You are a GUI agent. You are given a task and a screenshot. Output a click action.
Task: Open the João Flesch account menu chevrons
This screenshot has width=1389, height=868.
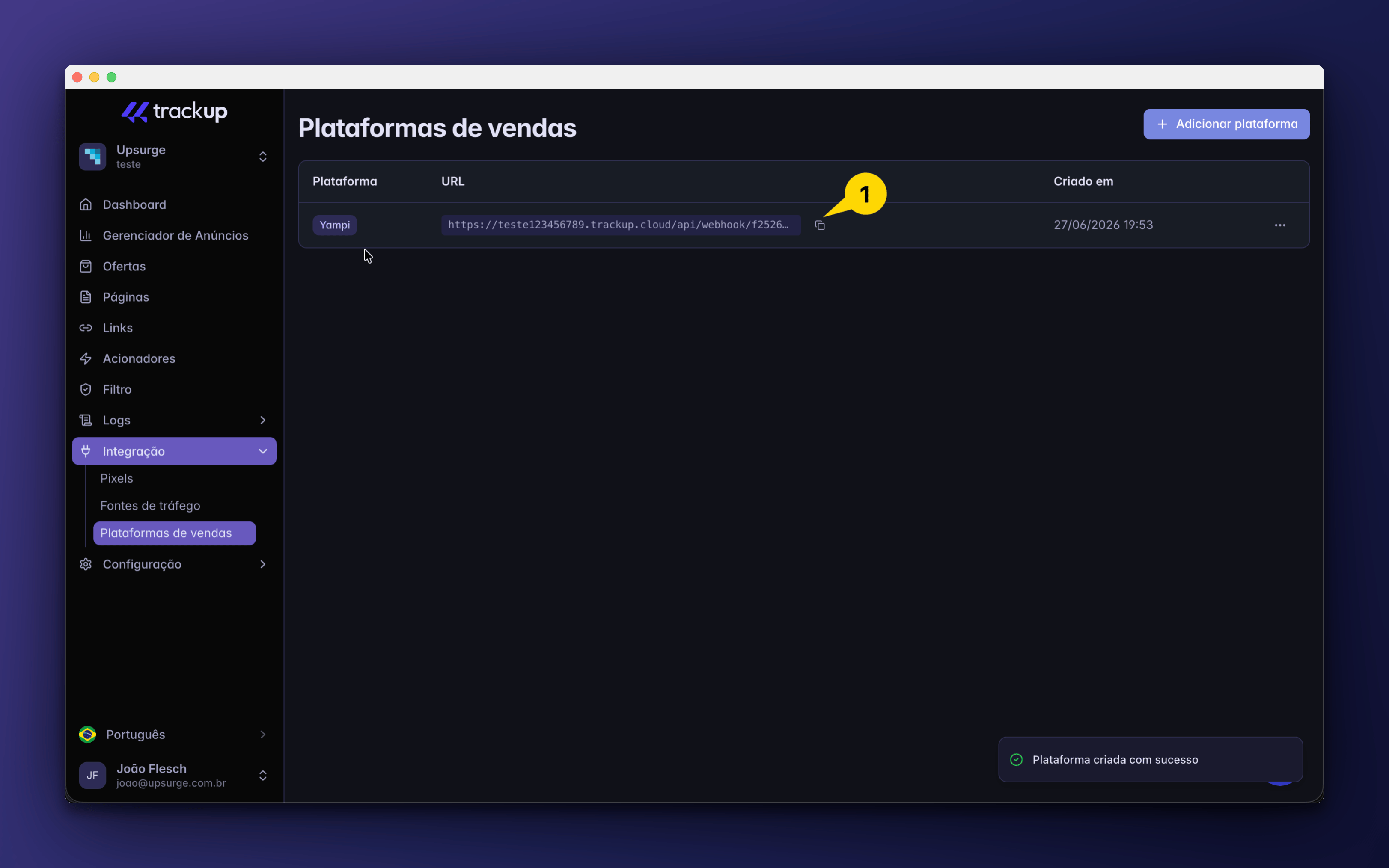click(262, 776)
